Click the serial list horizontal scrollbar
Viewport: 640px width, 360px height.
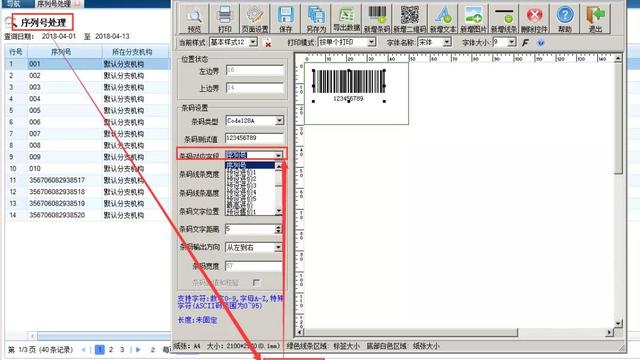[x=104, y=336]
